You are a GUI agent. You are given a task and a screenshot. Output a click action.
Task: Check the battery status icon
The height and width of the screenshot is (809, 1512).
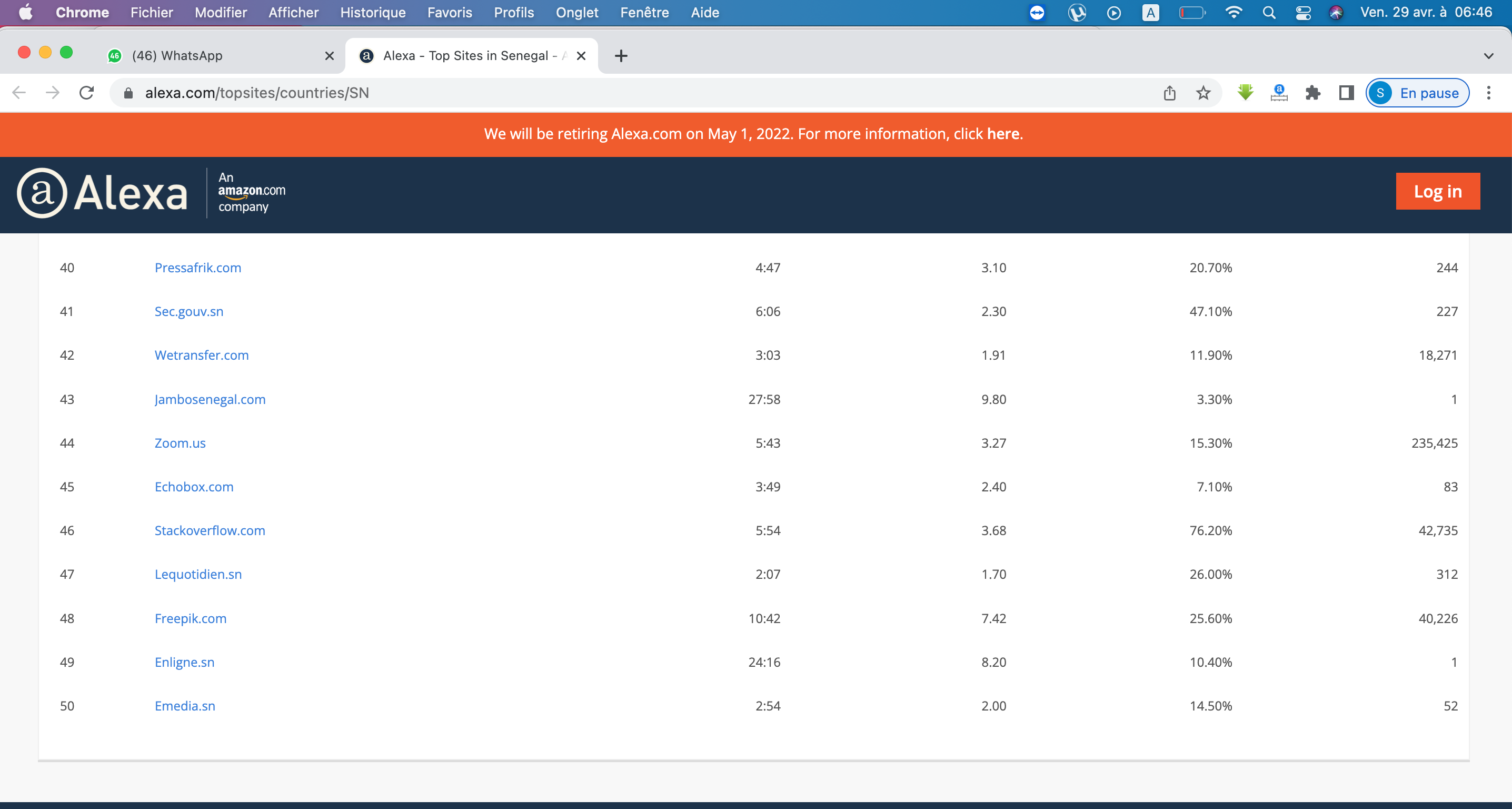tap(1192, 12)
